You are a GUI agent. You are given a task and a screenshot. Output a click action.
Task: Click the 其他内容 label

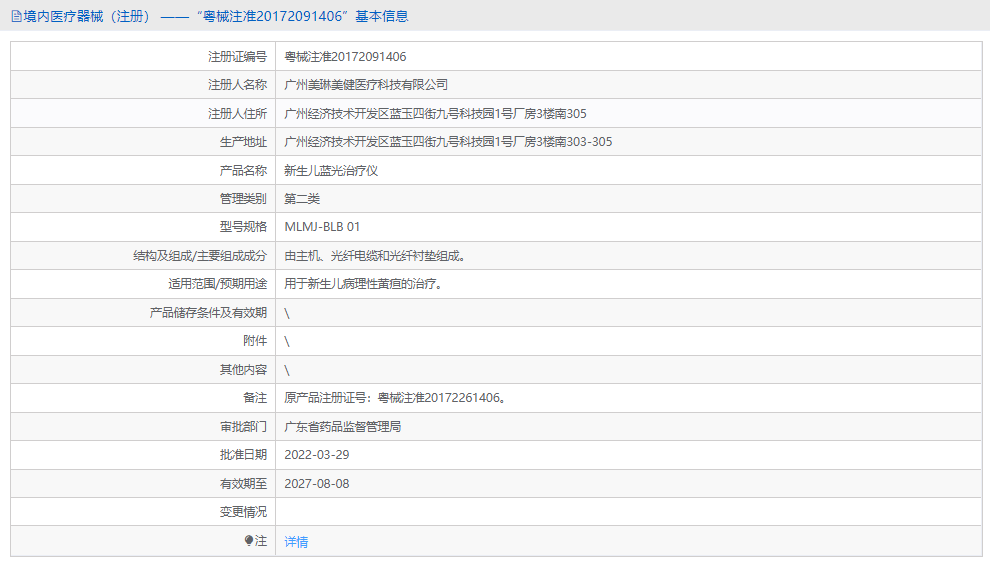(243, 369)
